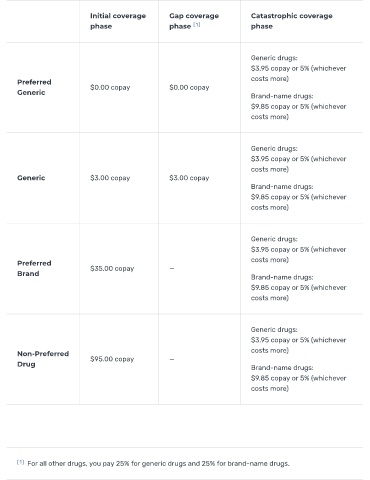The width and height of the screenshot is (370, 480).
Task: Select the $3.00 copay initial coverage value
Action: pos(110,178)
